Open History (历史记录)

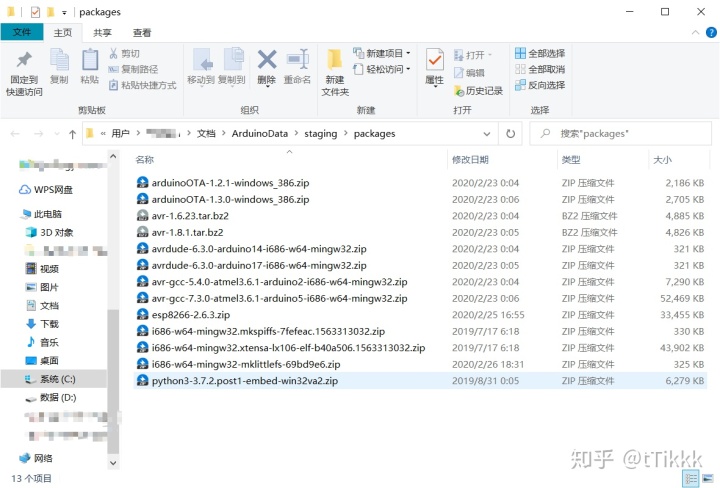[x=478, y=91]
